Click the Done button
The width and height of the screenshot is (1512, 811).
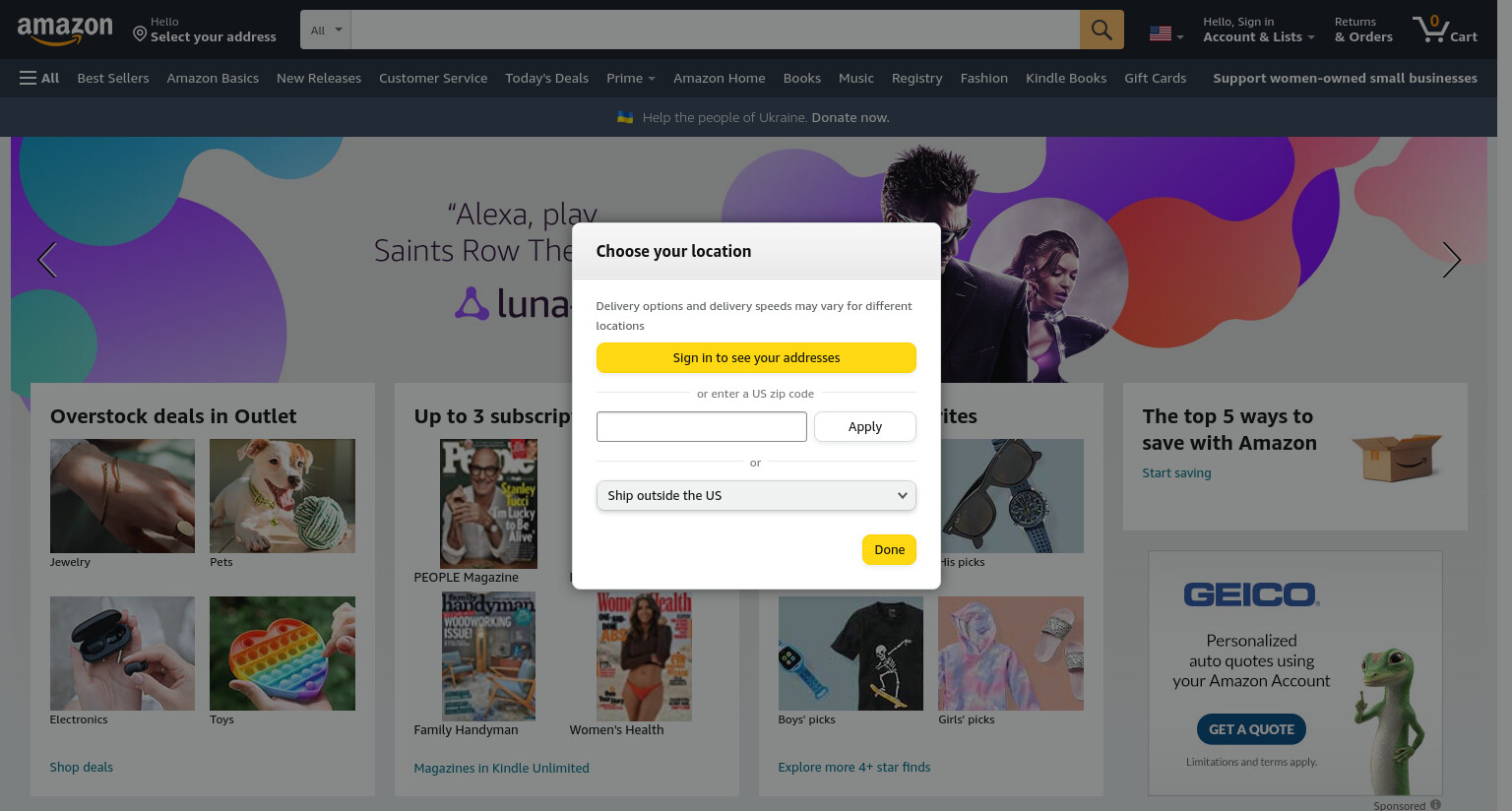[889, 549]
